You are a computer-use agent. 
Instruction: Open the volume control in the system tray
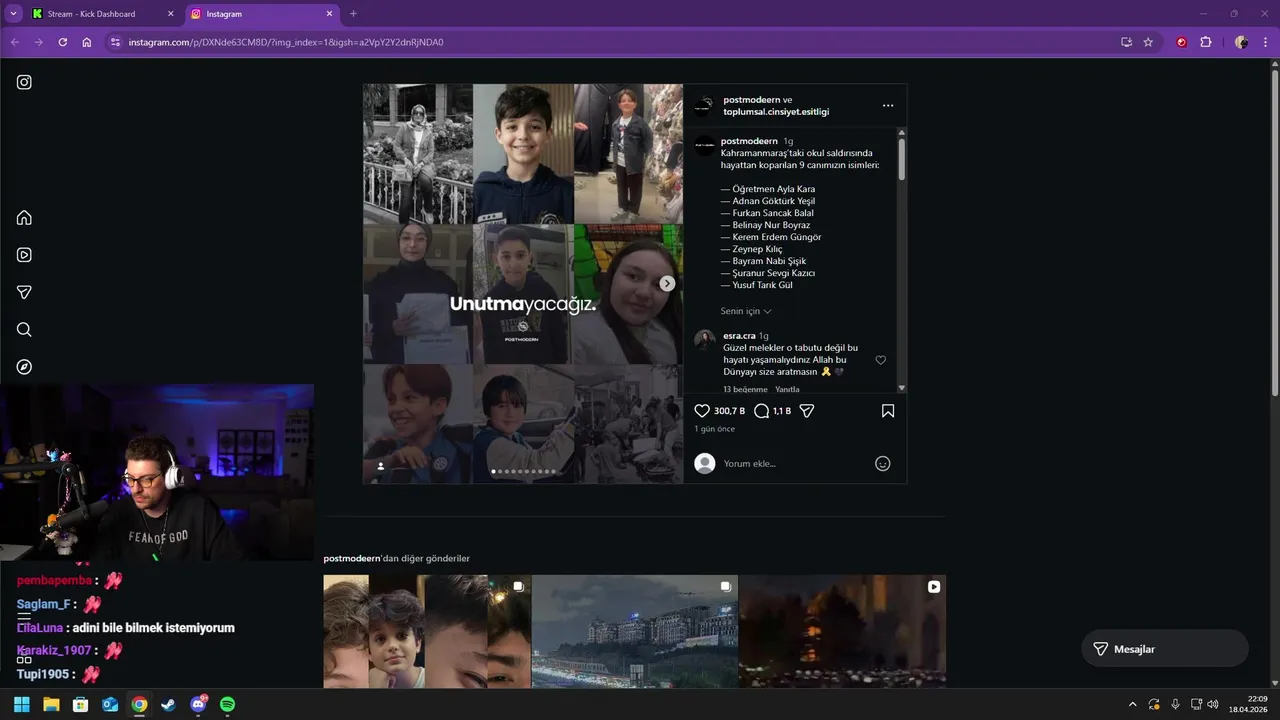coord(1213,704)
